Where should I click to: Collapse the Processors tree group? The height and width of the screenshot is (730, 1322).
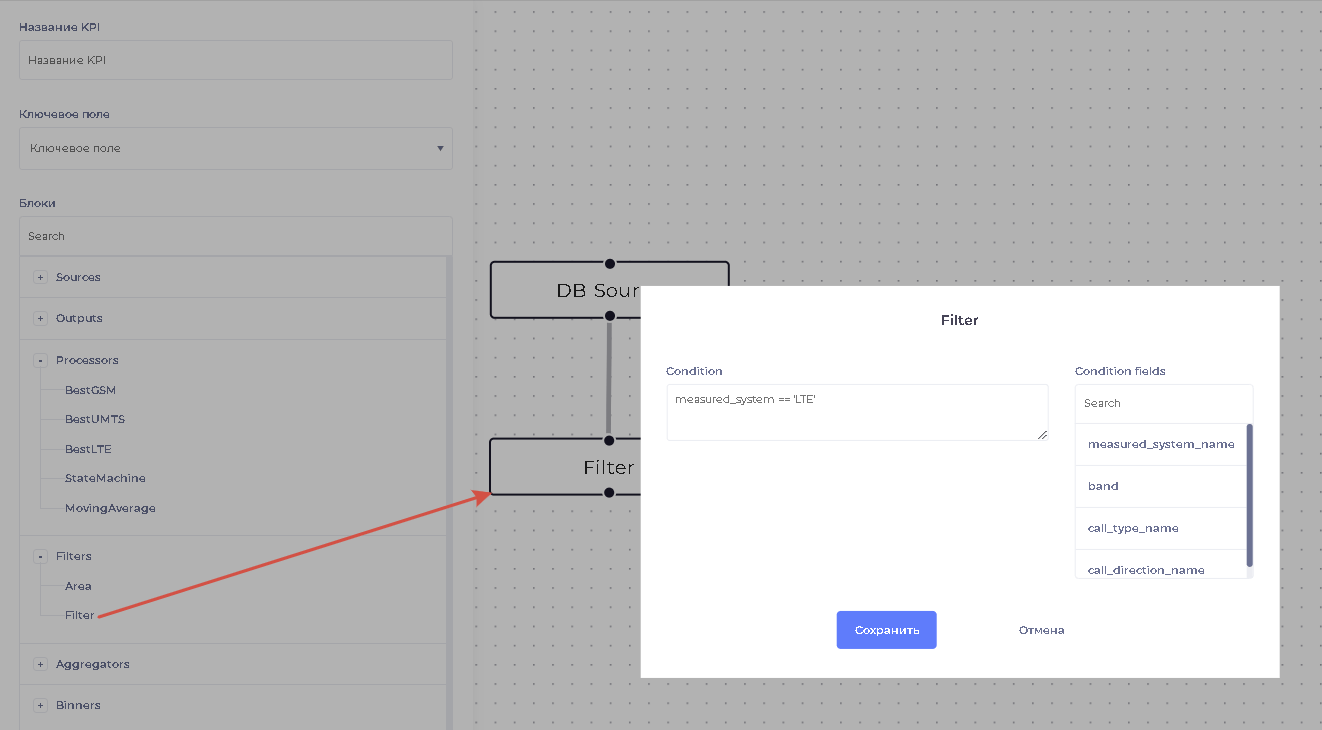coord(41,360)
